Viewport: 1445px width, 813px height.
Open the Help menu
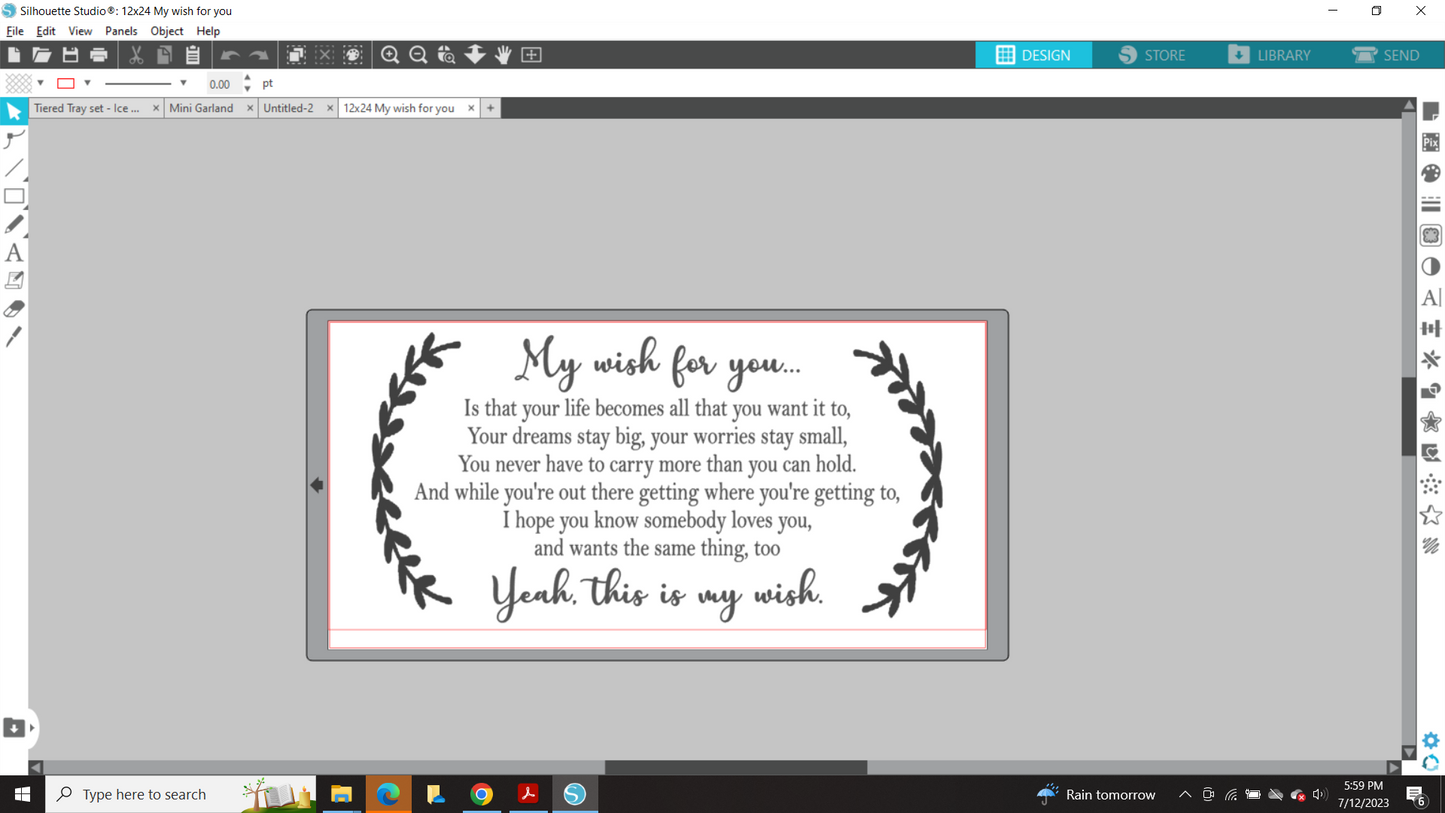coord(208,31)
